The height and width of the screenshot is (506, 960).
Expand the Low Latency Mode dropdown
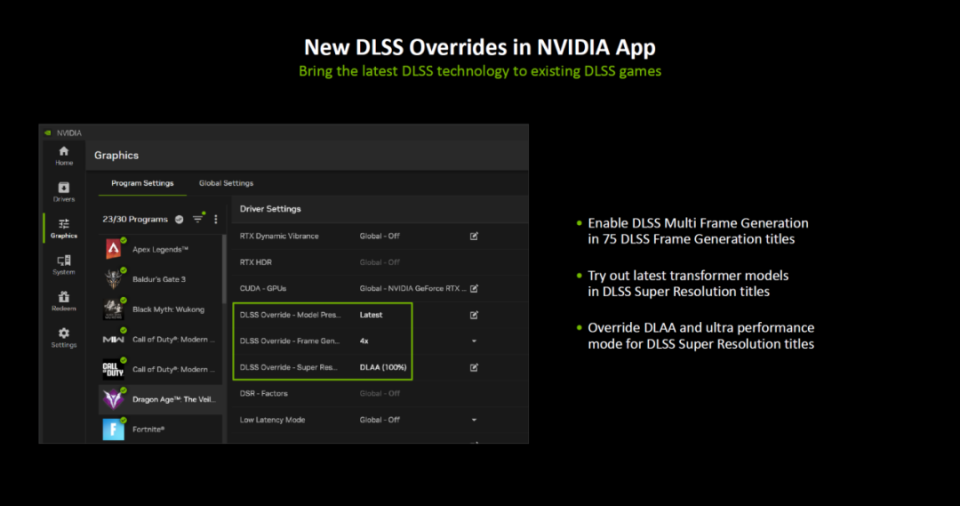click(474, 420)
